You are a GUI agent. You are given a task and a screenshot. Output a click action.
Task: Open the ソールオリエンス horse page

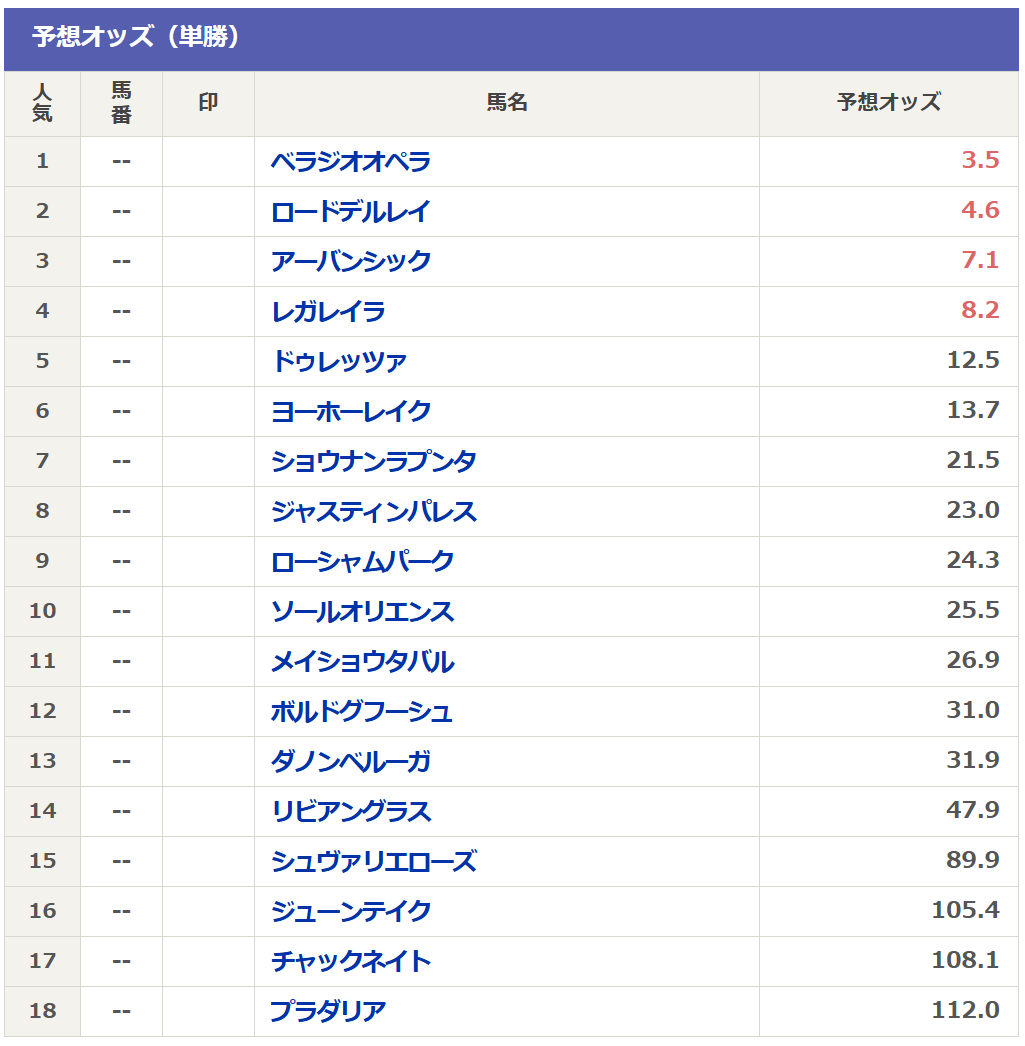coord(362,612)
